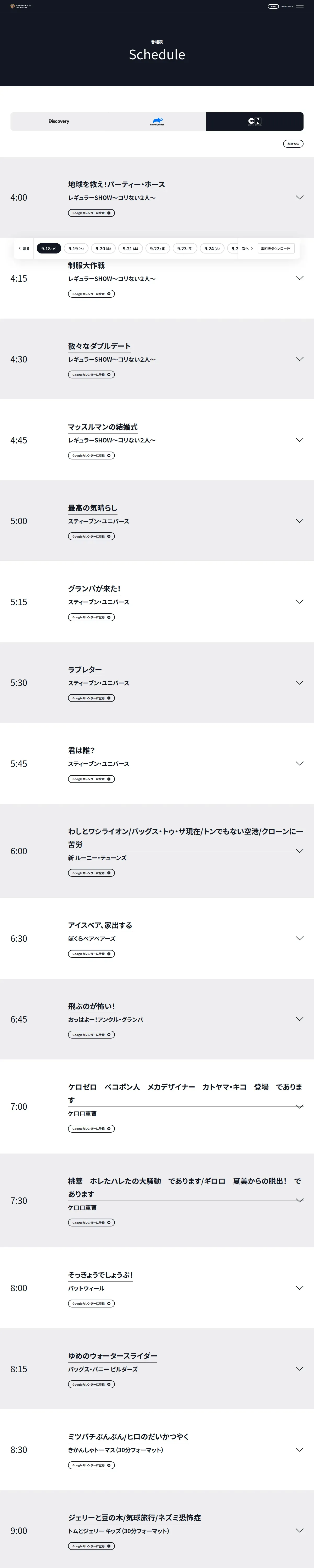This screenshot has width=314, height=1568.
Task: Expand the 4:00 program details chevron
Action: point(299,197)
